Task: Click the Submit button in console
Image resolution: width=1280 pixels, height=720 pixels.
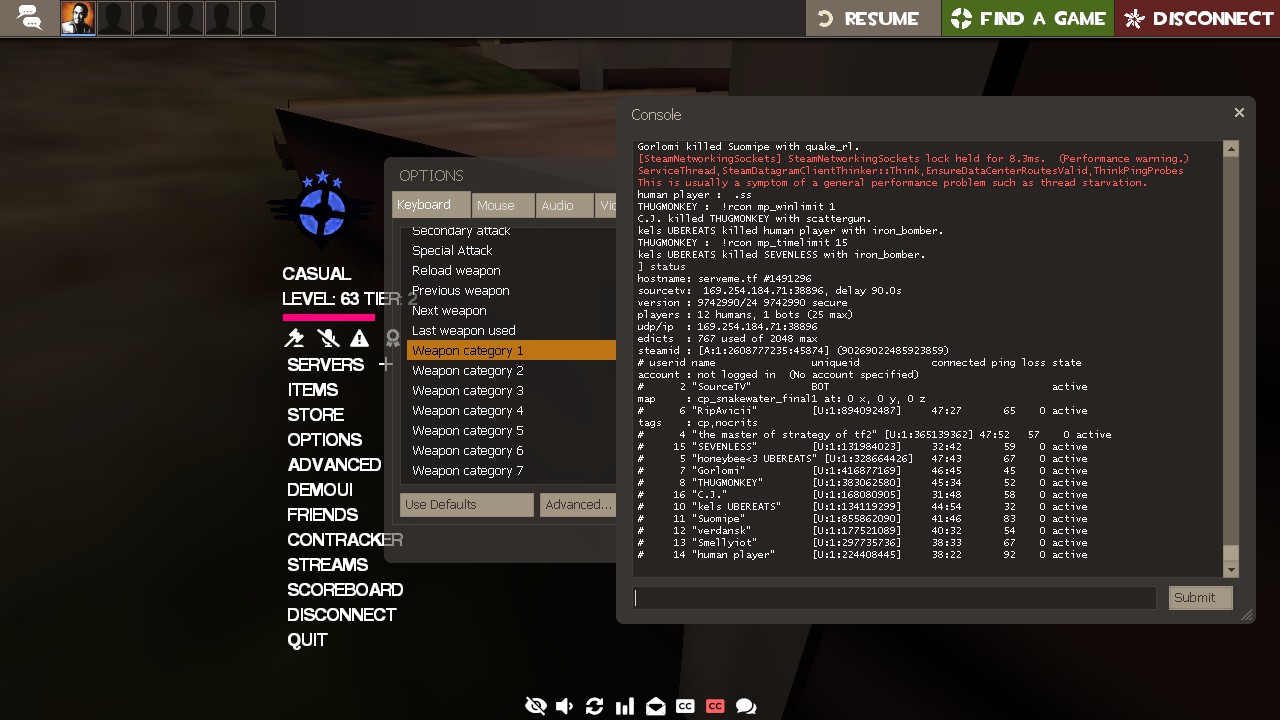Action: pyautogui.click(x=1199, y=597)
